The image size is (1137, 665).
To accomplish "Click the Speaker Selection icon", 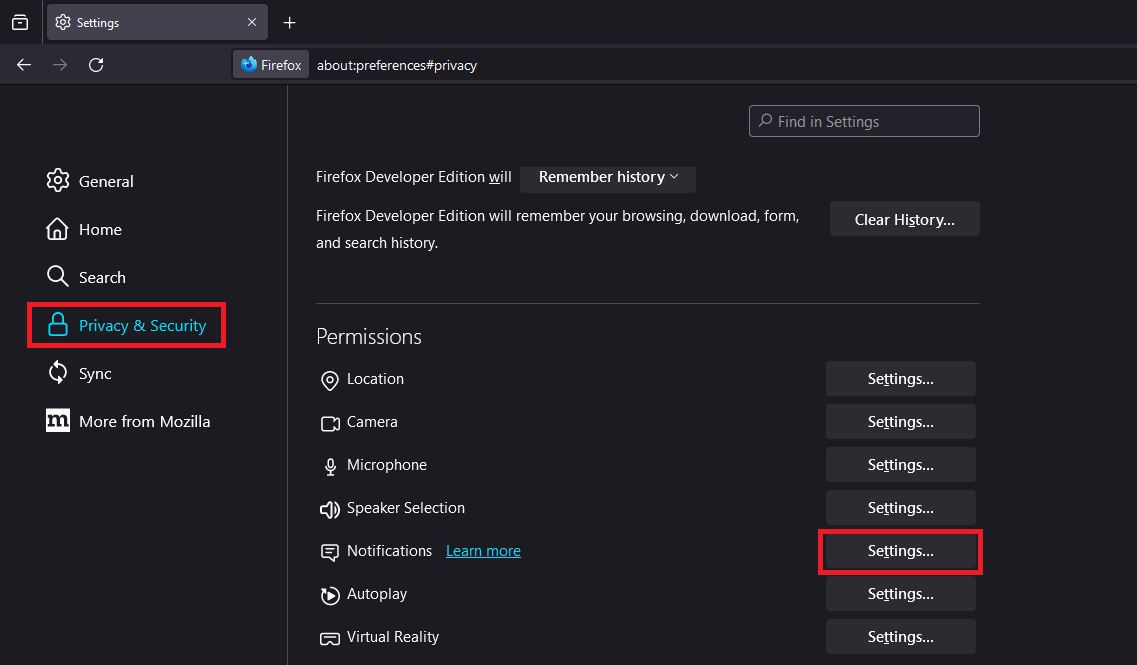I will pyautogui.click(x=330, y=509).
